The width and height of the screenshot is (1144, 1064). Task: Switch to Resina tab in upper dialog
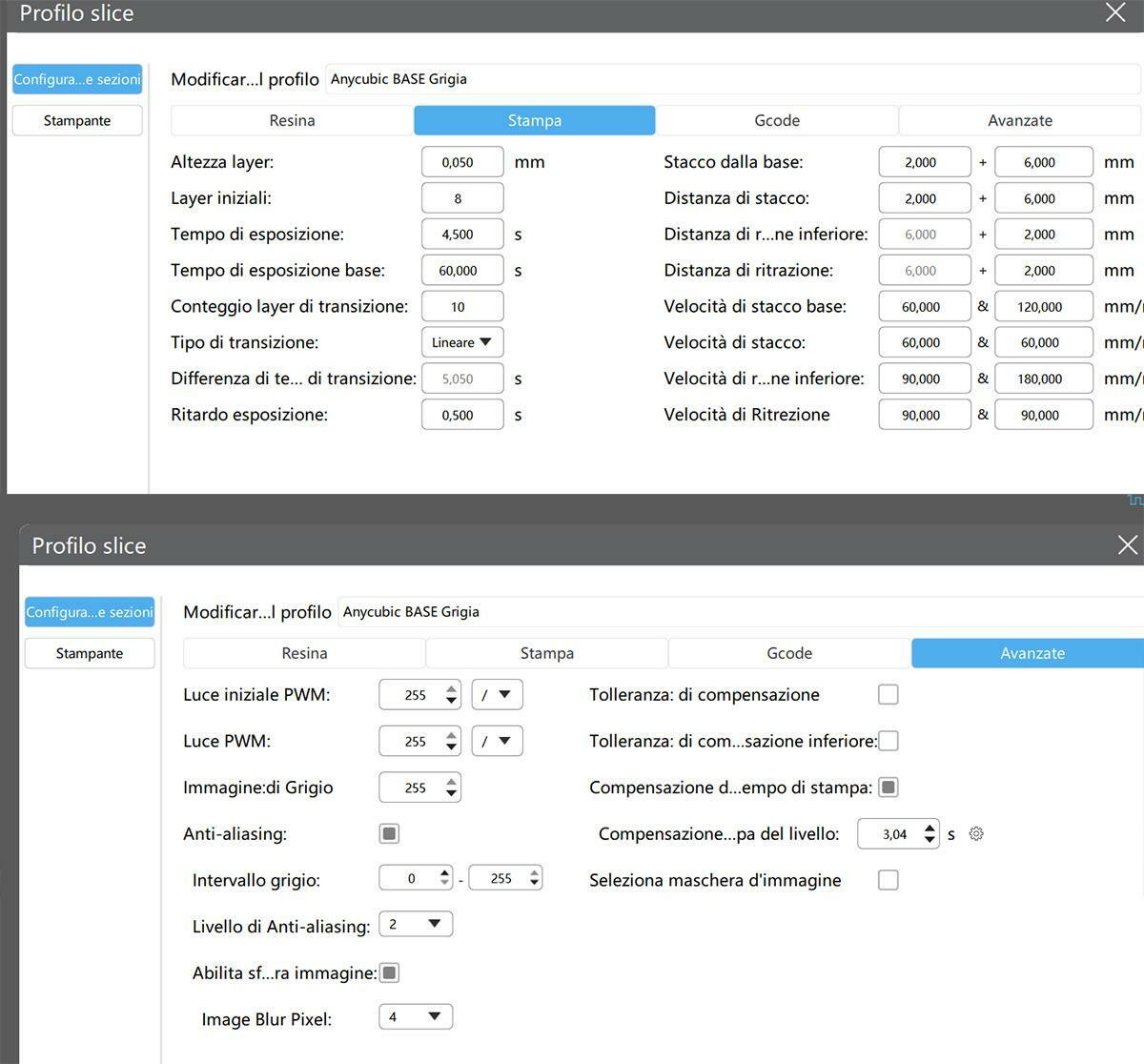[292, 121]
